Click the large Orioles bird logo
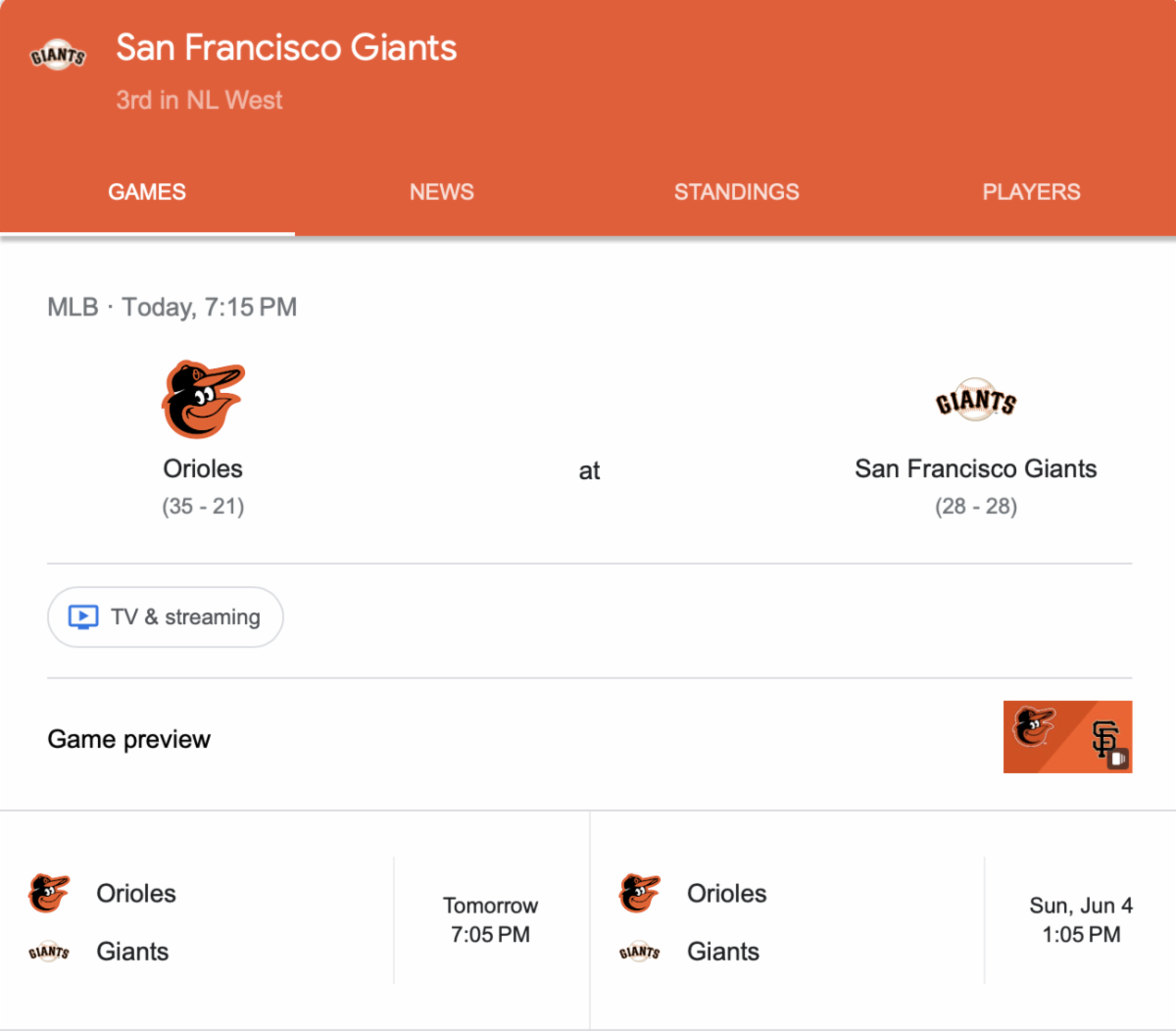1176x1031 pixels. [203, 400]
